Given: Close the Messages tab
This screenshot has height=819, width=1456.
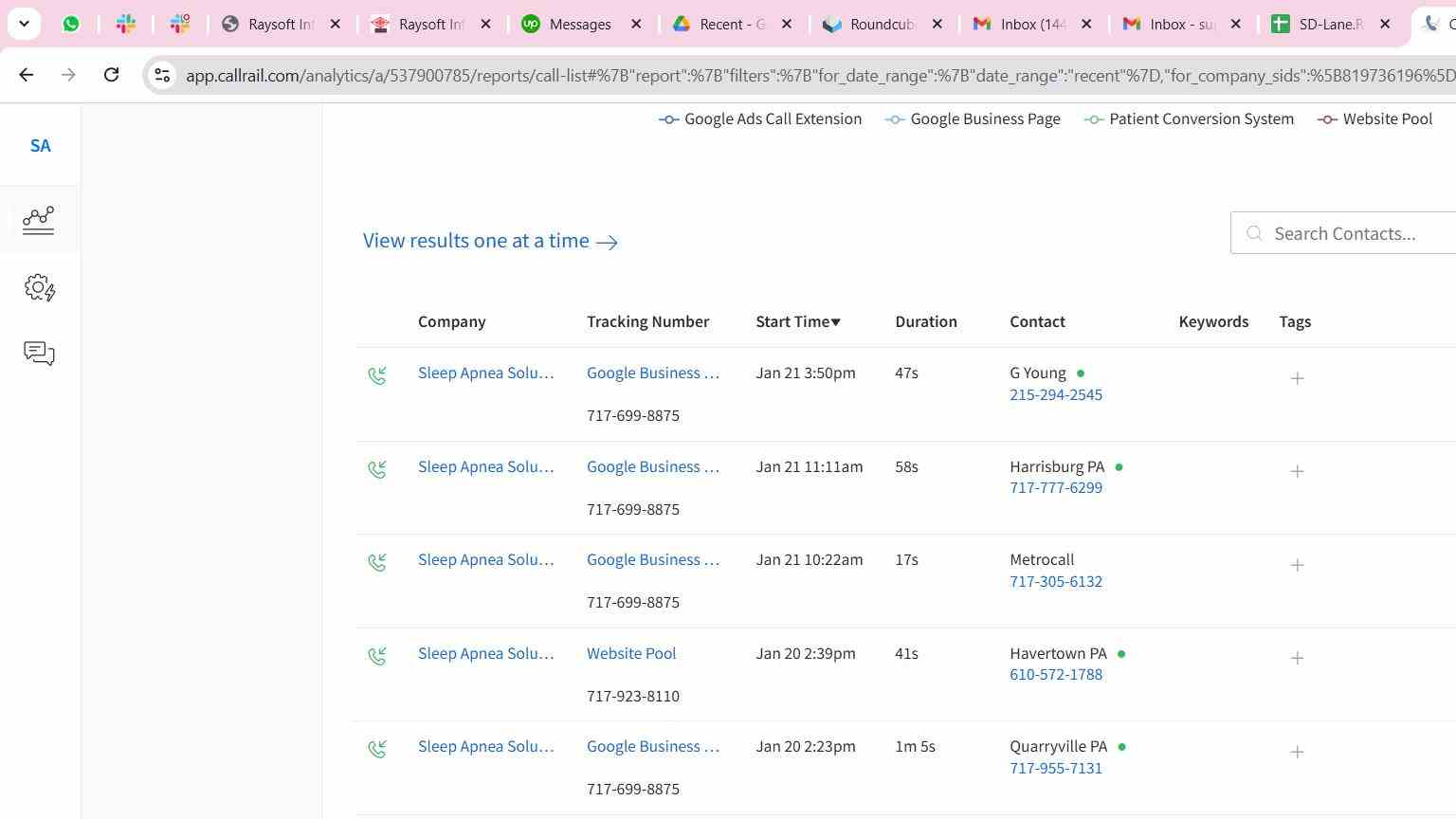Looking at the screenshot, I should (x=637, y=25).
